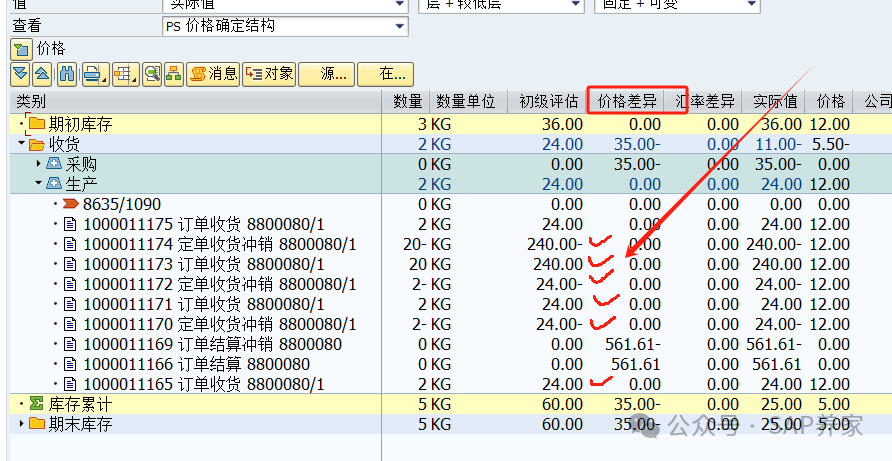The height and width of the screenshot is (461, 892).
Task: Open the 固定 + 可变 dropdown at top
Action: click(752, 5)
